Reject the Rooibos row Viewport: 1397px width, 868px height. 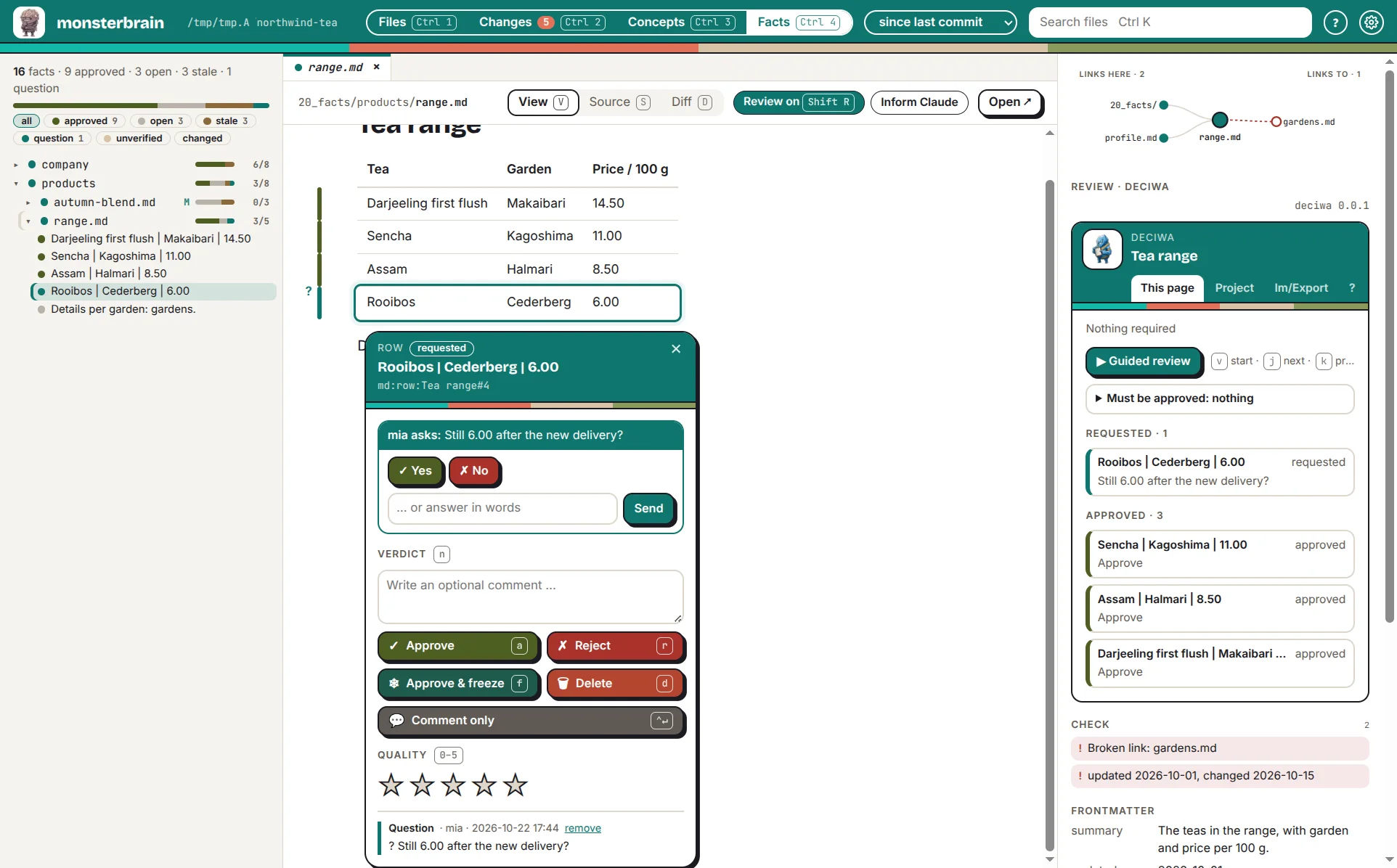(x=615, y=646)
